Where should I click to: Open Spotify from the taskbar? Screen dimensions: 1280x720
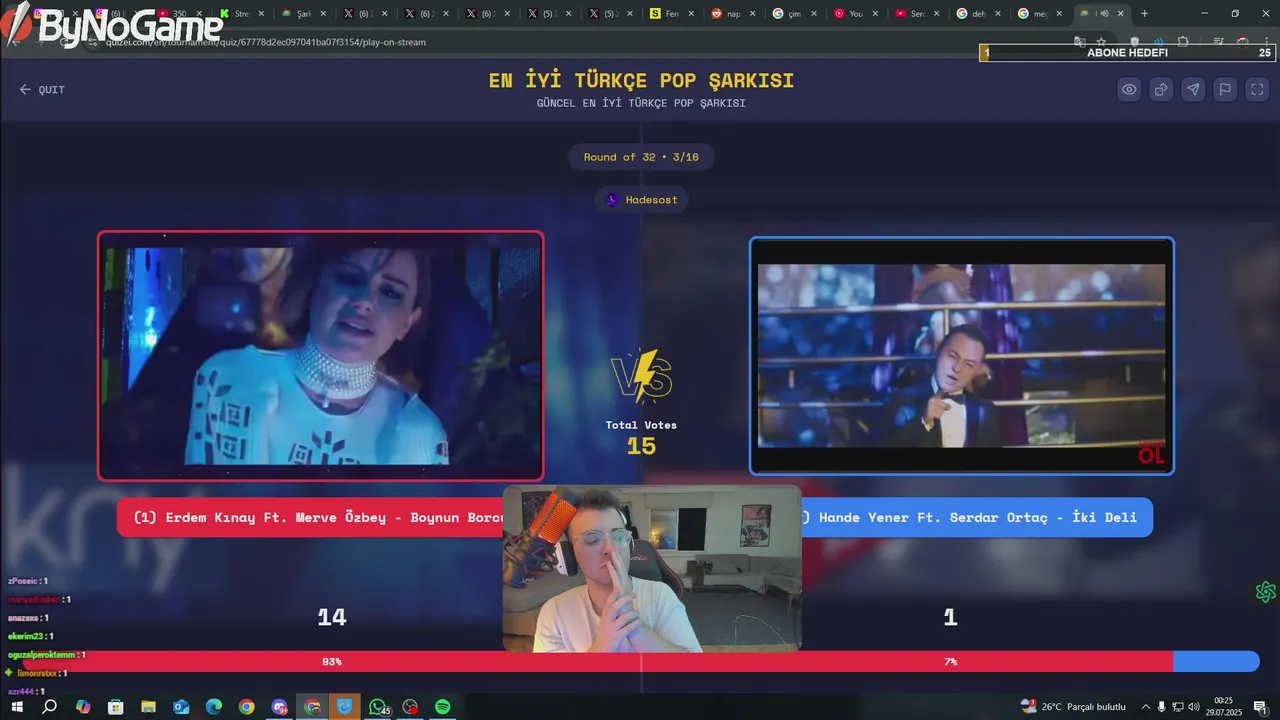click(x=442, y=707)
